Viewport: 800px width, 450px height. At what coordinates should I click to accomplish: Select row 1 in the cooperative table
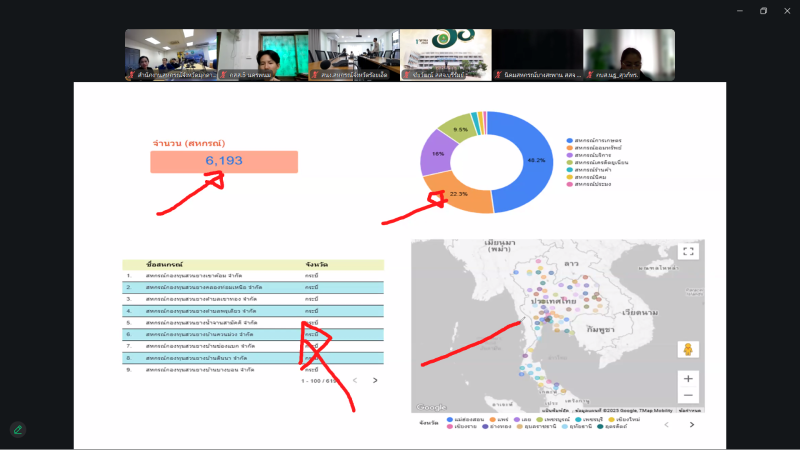(200, 275)
